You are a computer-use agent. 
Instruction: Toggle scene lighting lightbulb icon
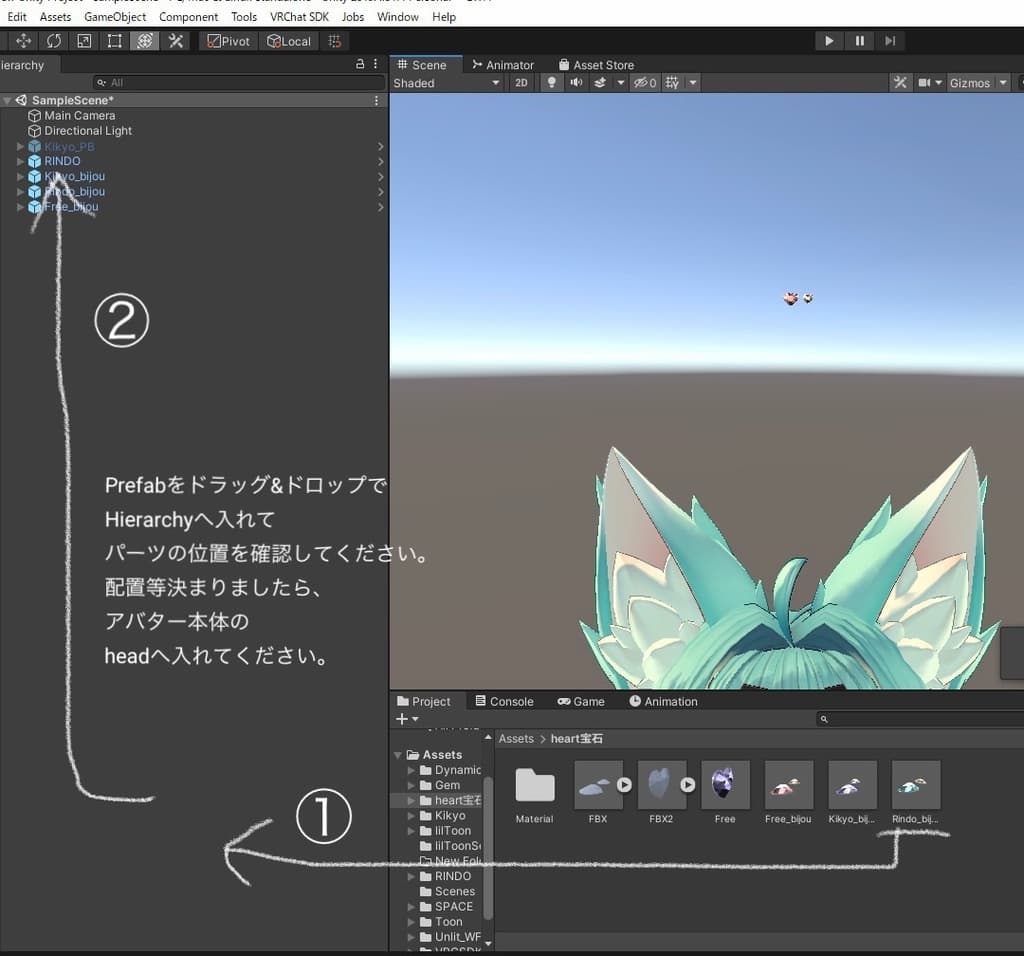click(552, 83)
